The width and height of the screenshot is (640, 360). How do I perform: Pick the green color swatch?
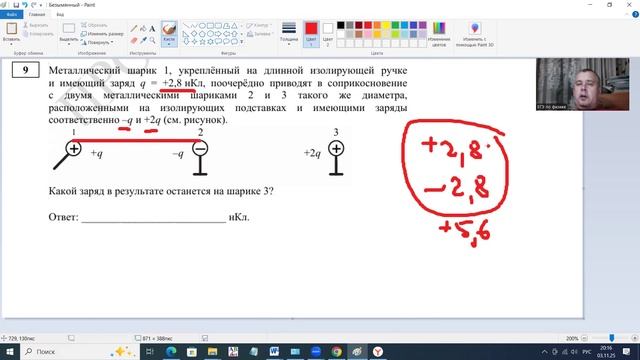point(395,25)
